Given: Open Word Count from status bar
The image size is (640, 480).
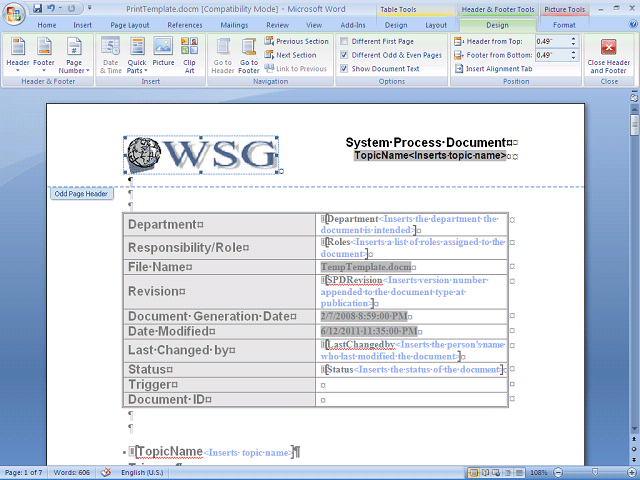Looking at the screenshot, I should (x=71, y=473).
